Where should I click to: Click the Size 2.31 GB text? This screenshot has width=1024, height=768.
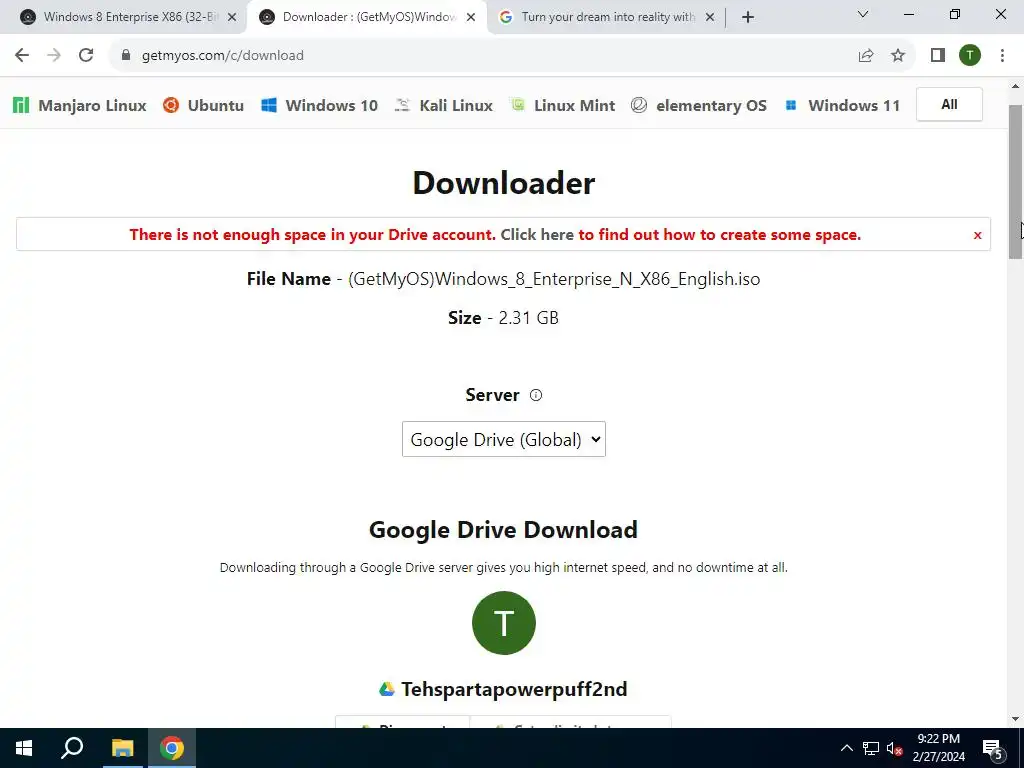(504, 318)
